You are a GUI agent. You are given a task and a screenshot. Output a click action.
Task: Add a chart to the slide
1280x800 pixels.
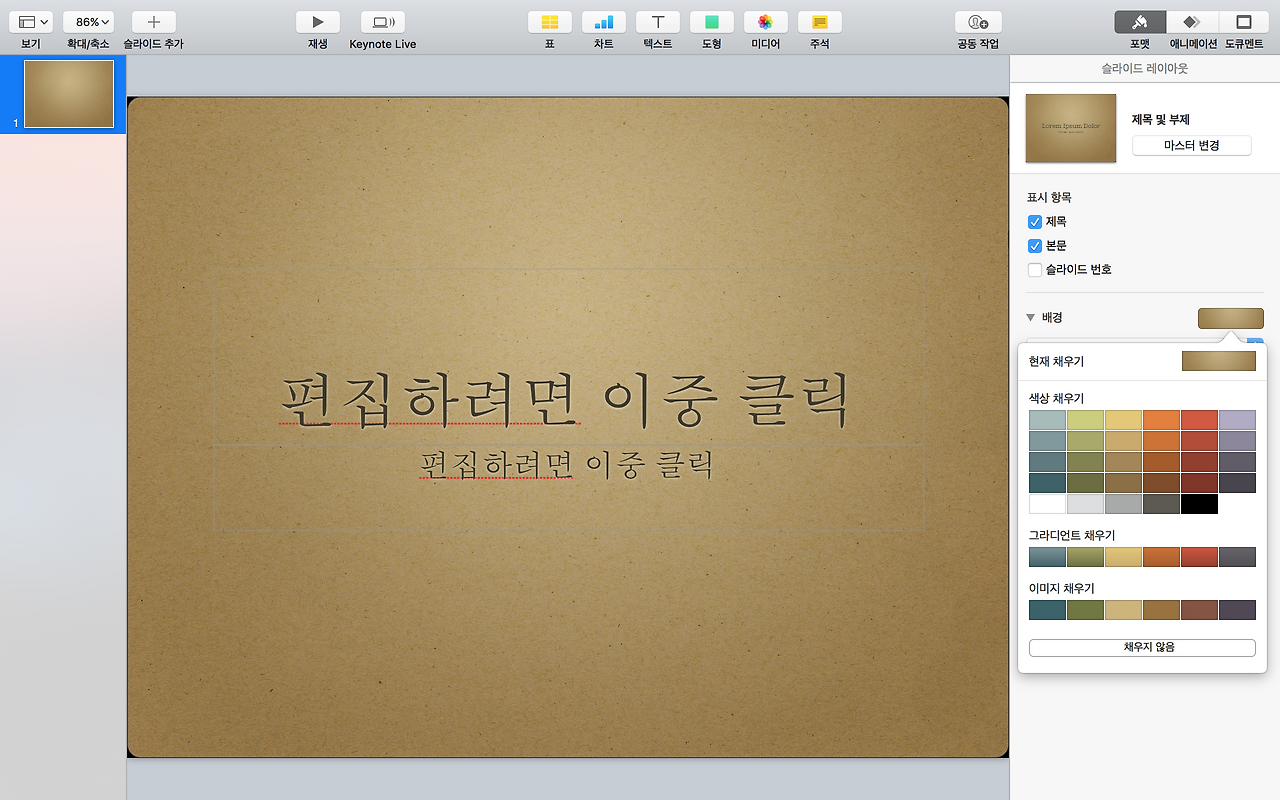603,22
